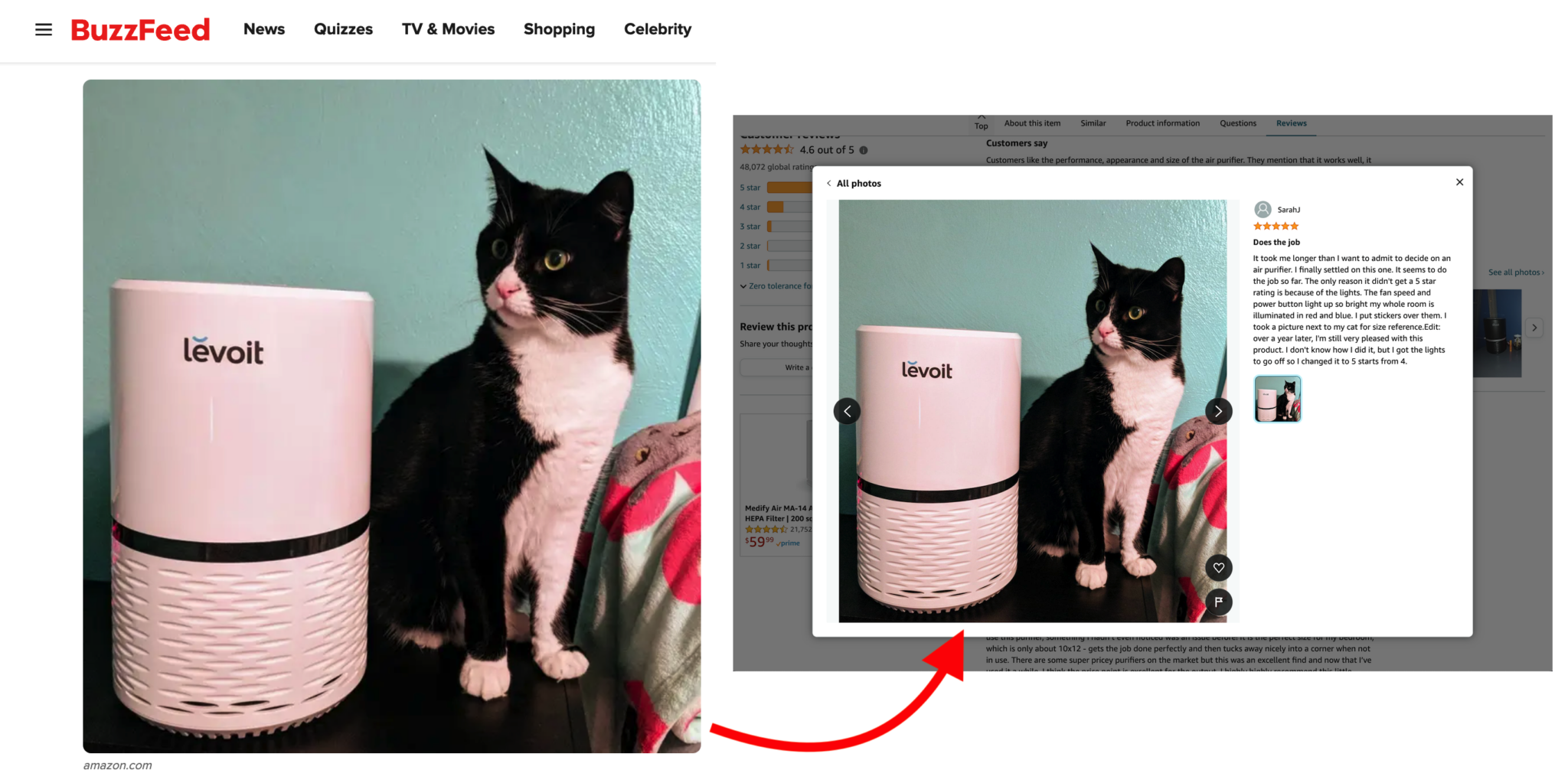
Task: Click the amazon.com source link
Action: click(118, 765)
